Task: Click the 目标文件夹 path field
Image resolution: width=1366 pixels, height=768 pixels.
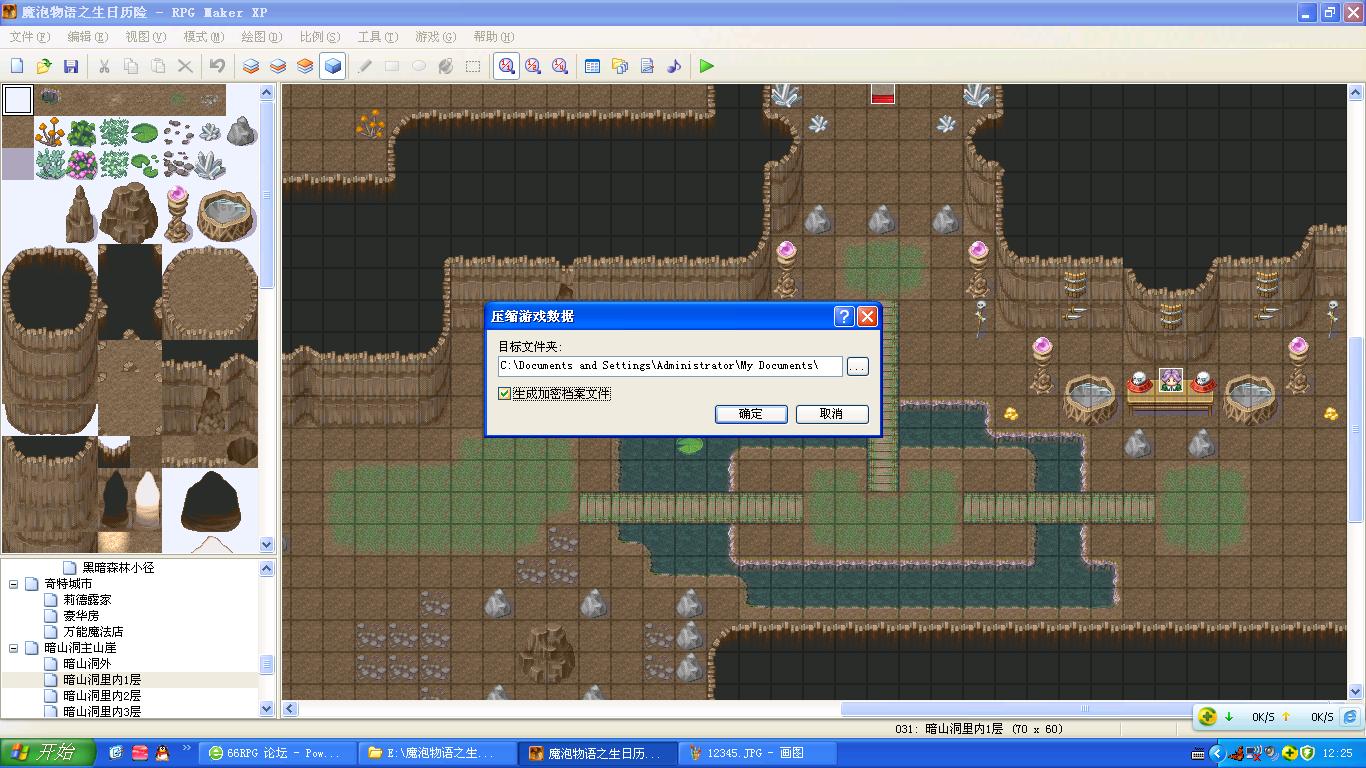Action: tap(670, 366)
